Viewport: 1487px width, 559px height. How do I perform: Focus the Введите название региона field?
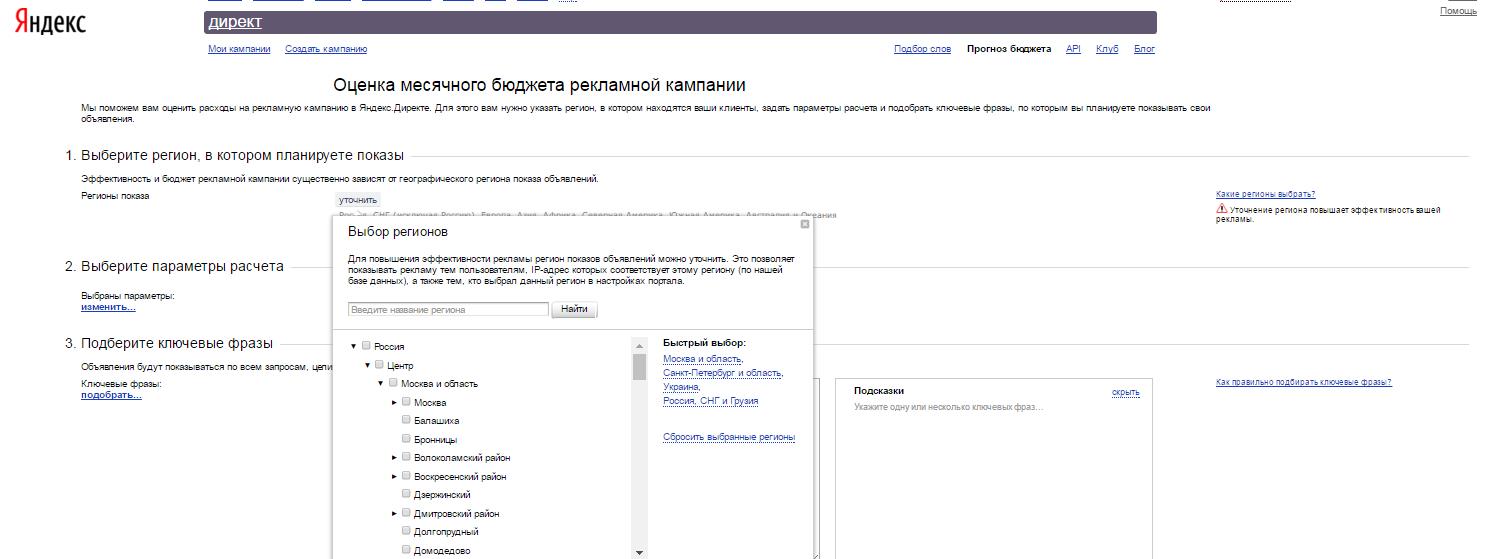(x=448, y=310)
